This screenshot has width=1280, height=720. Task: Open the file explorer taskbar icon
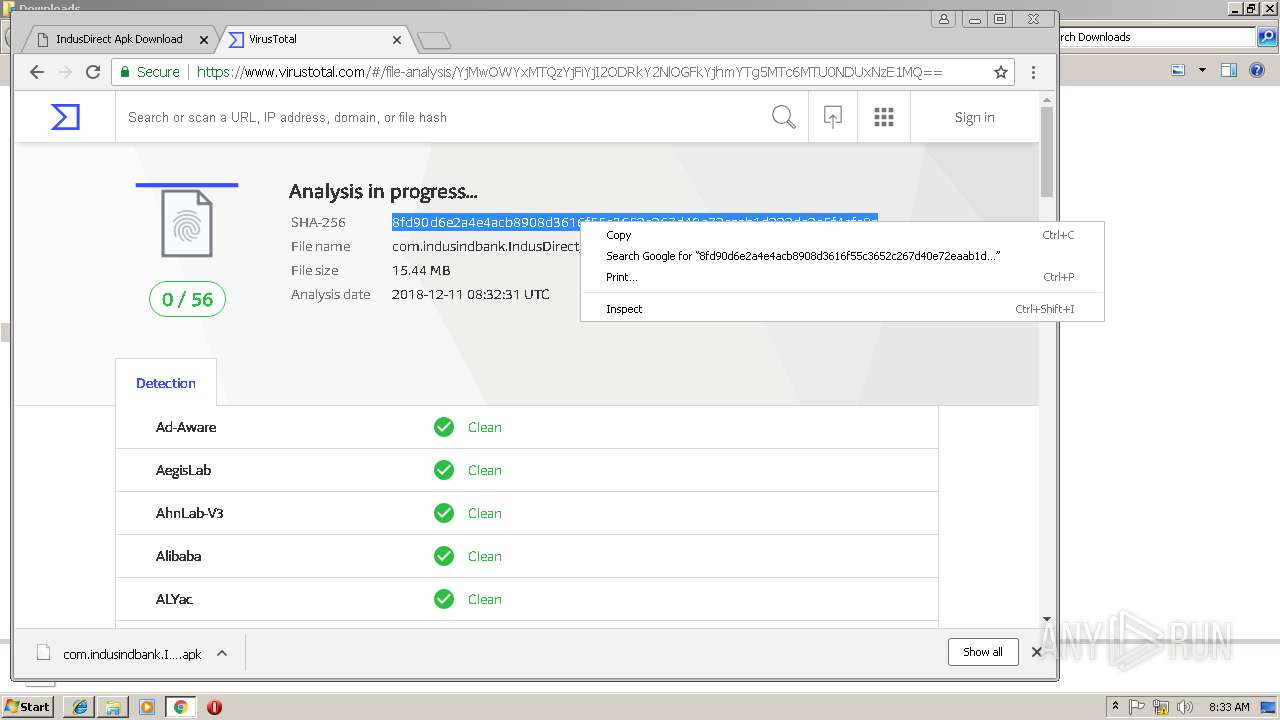point(113,707)
